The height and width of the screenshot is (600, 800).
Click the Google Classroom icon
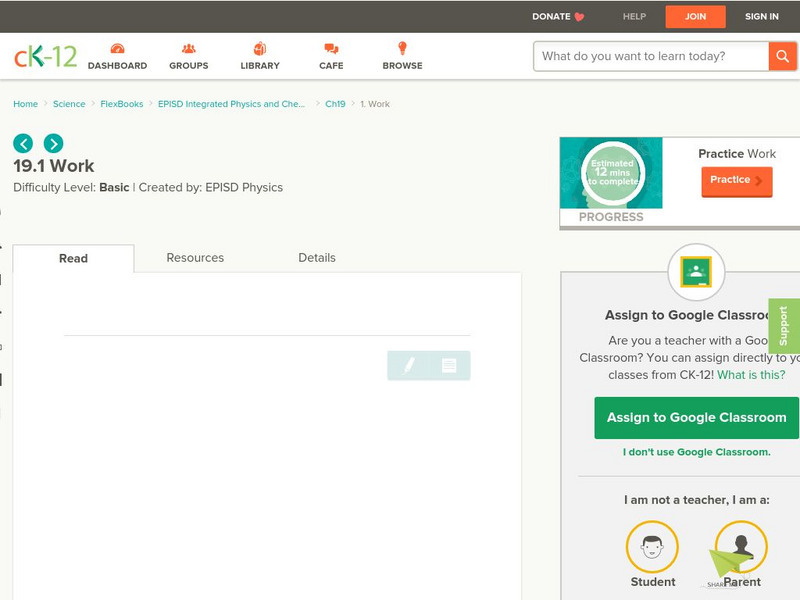click(696, 272)
